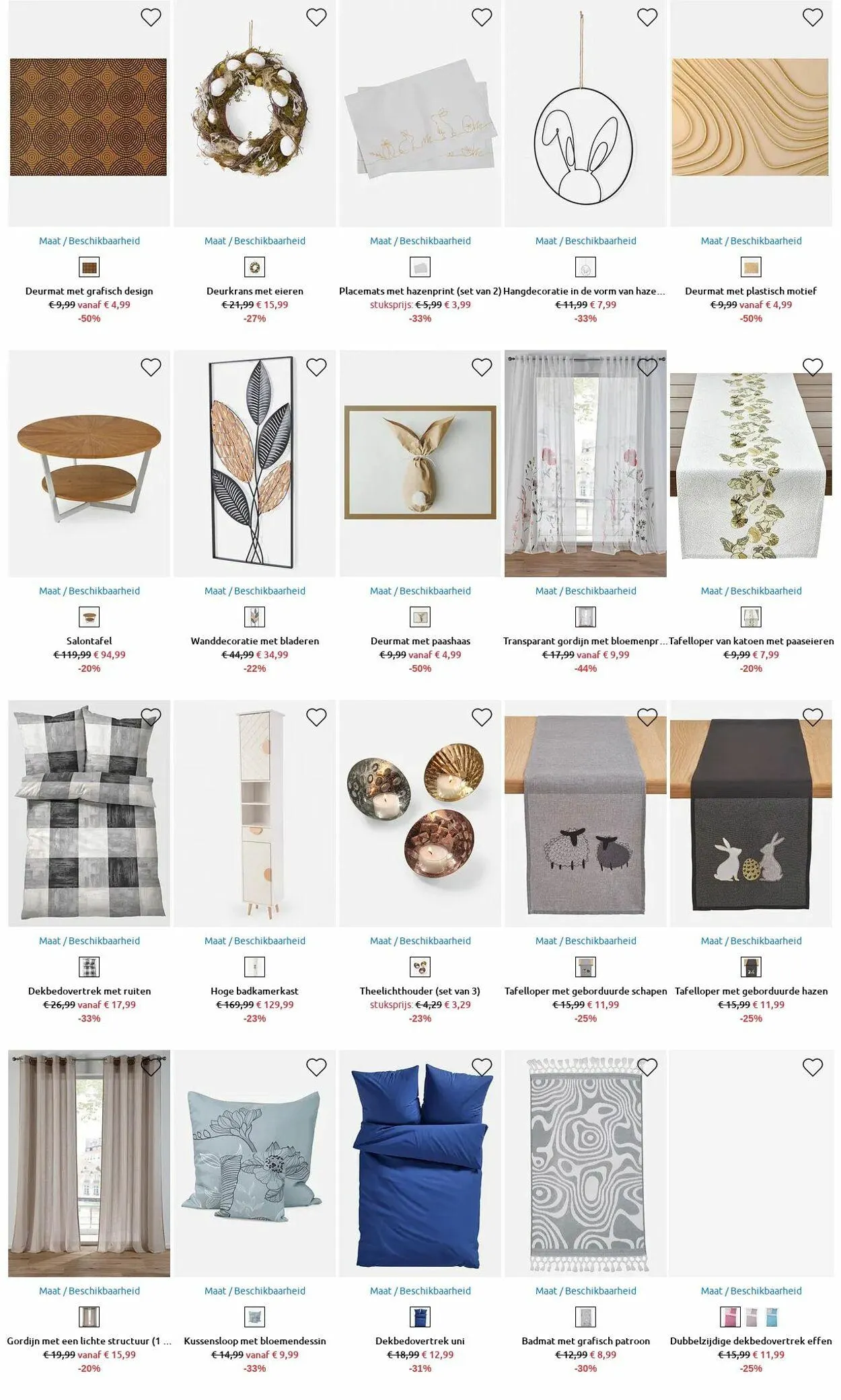The width and height of the screenshot is (841, 1400).
Task: Expand Maat / Beschikbaarheid for Deurmat grafisch design
Action: click(x=89, y=241)
